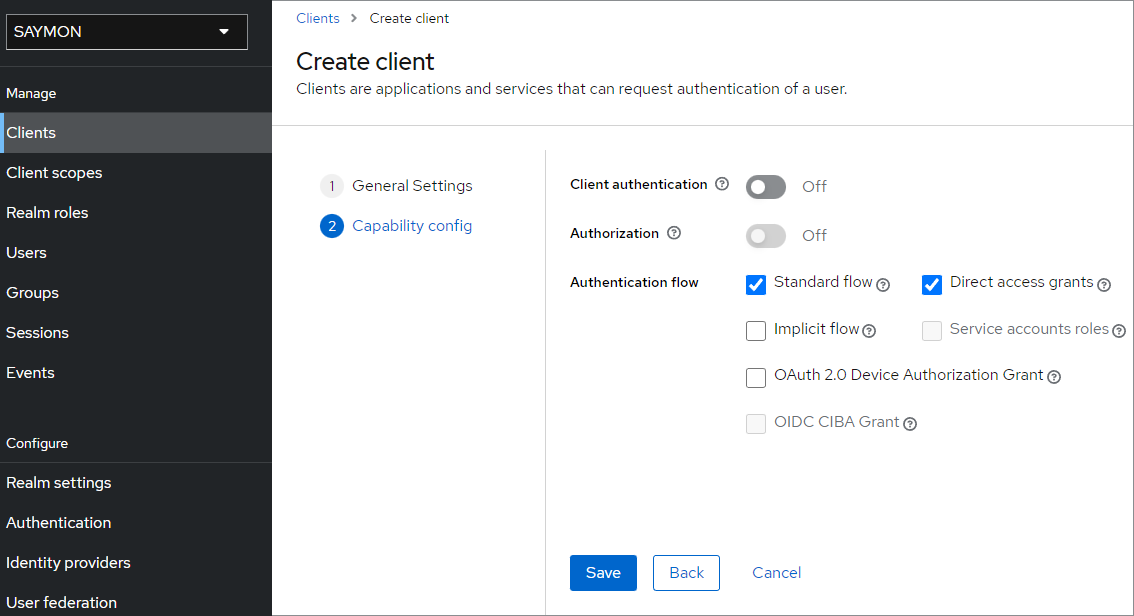Go Back to previous step
The width and height of the screenshot is (1134, 616).
(686, 573)
